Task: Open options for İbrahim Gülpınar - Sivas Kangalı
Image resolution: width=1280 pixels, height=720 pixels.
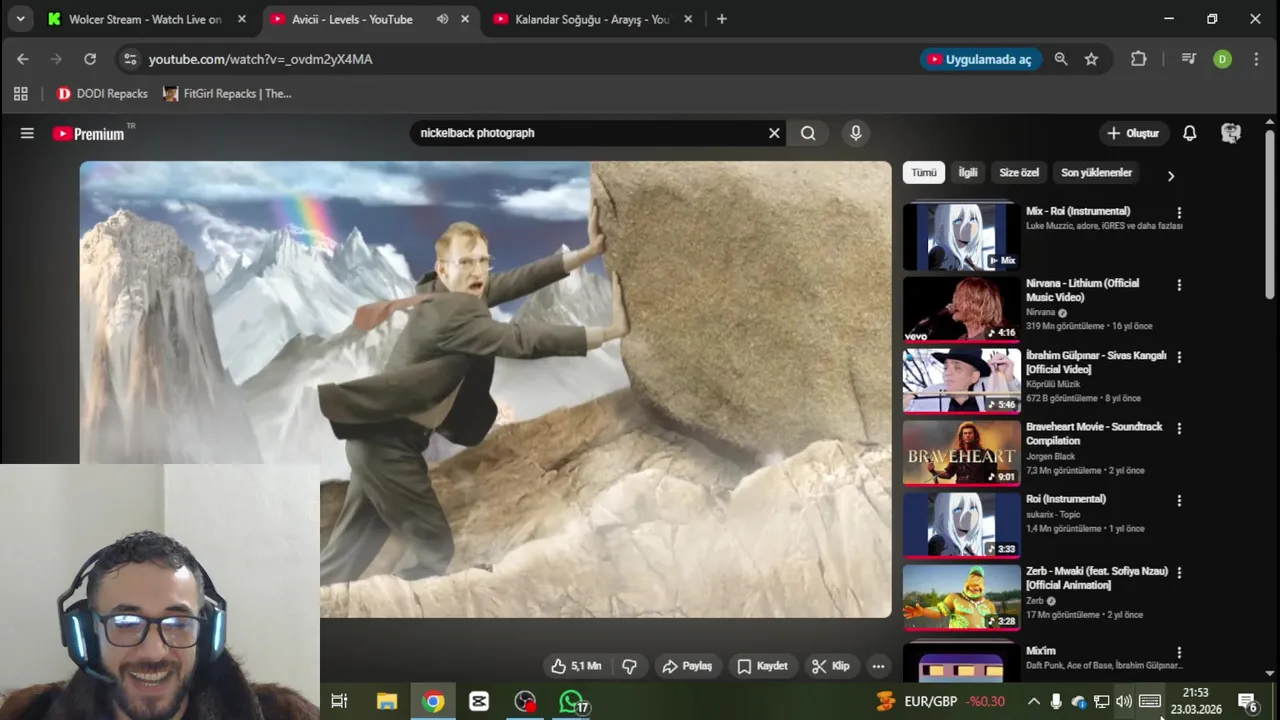Action: 1179,357
